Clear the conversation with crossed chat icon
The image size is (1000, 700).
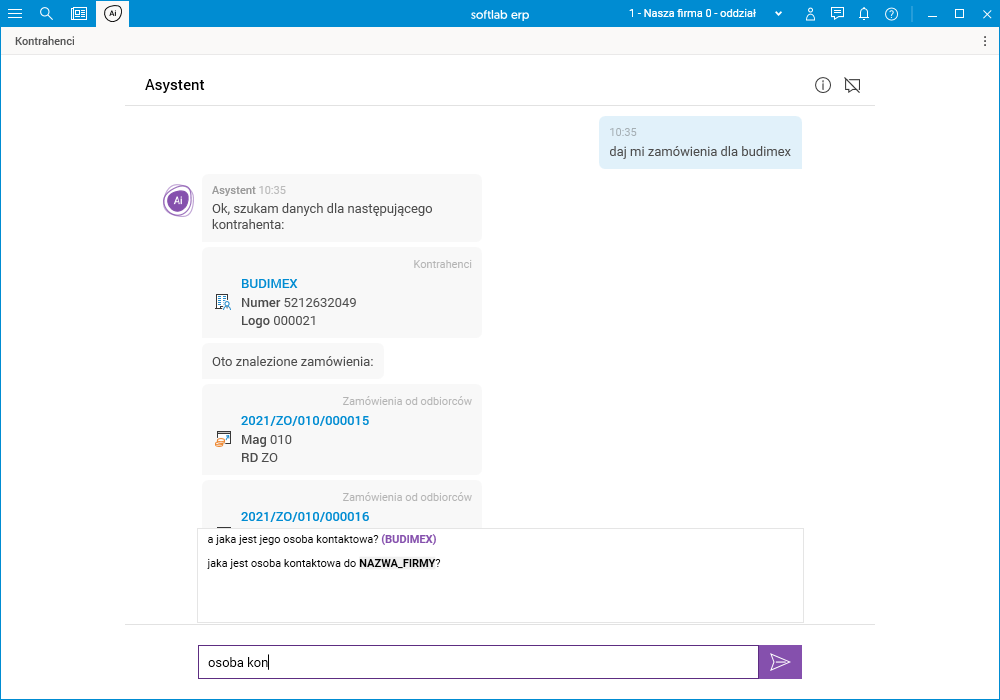pyautogui.click(x=852, y=85)
